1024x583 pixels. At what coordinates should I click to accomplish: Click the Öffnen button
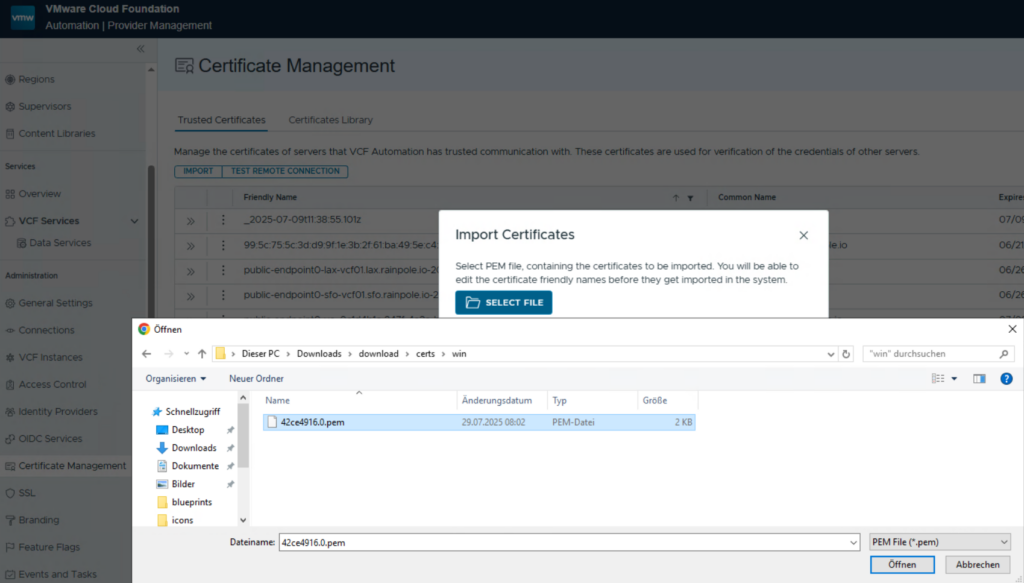[x=901, y=565]
